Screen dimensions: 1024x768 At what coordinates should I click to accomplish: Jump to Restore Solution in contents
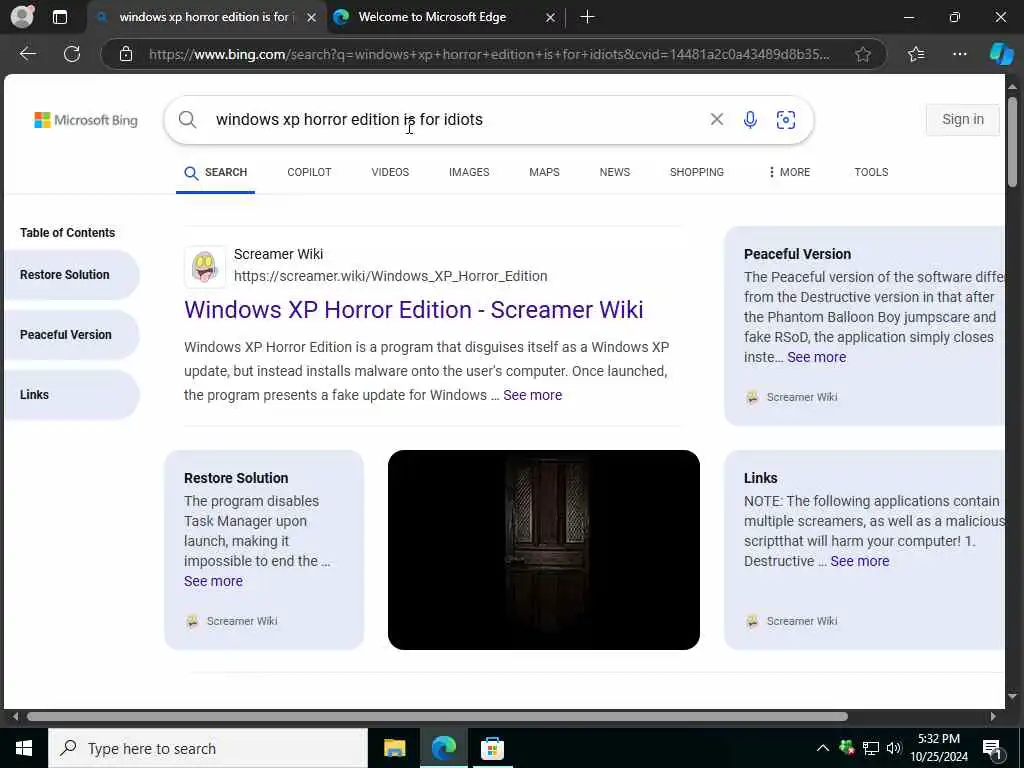tap(72, 275)
